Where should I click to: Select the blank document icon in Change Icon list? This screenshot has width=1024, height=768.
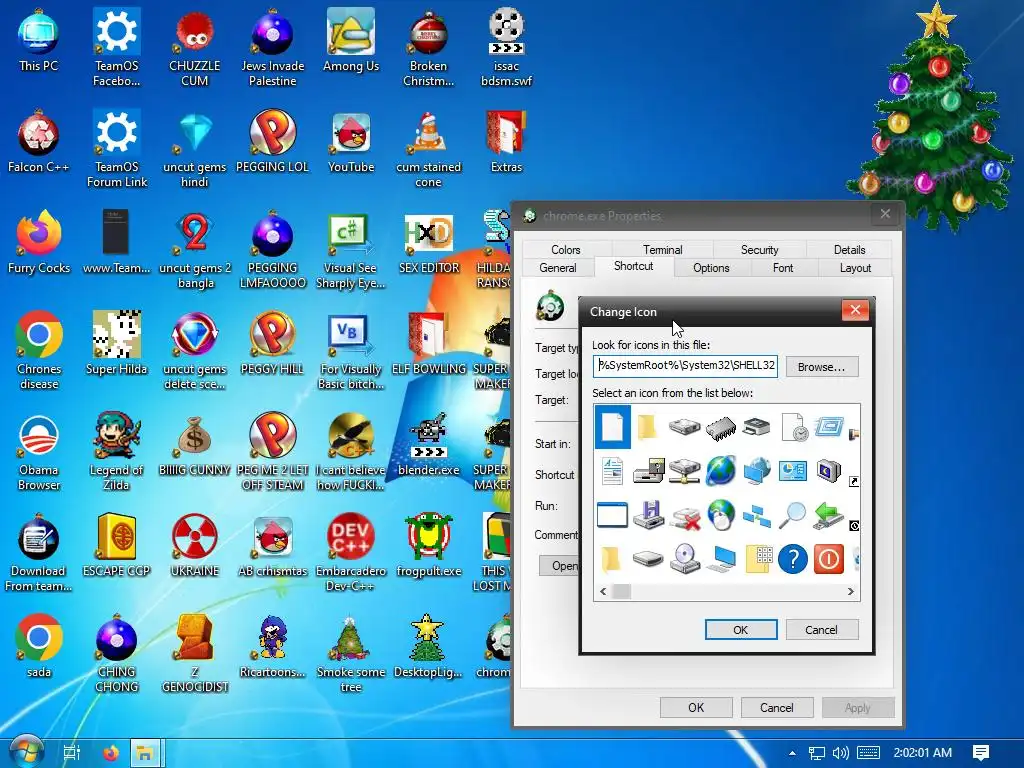(x=613, y=427)
